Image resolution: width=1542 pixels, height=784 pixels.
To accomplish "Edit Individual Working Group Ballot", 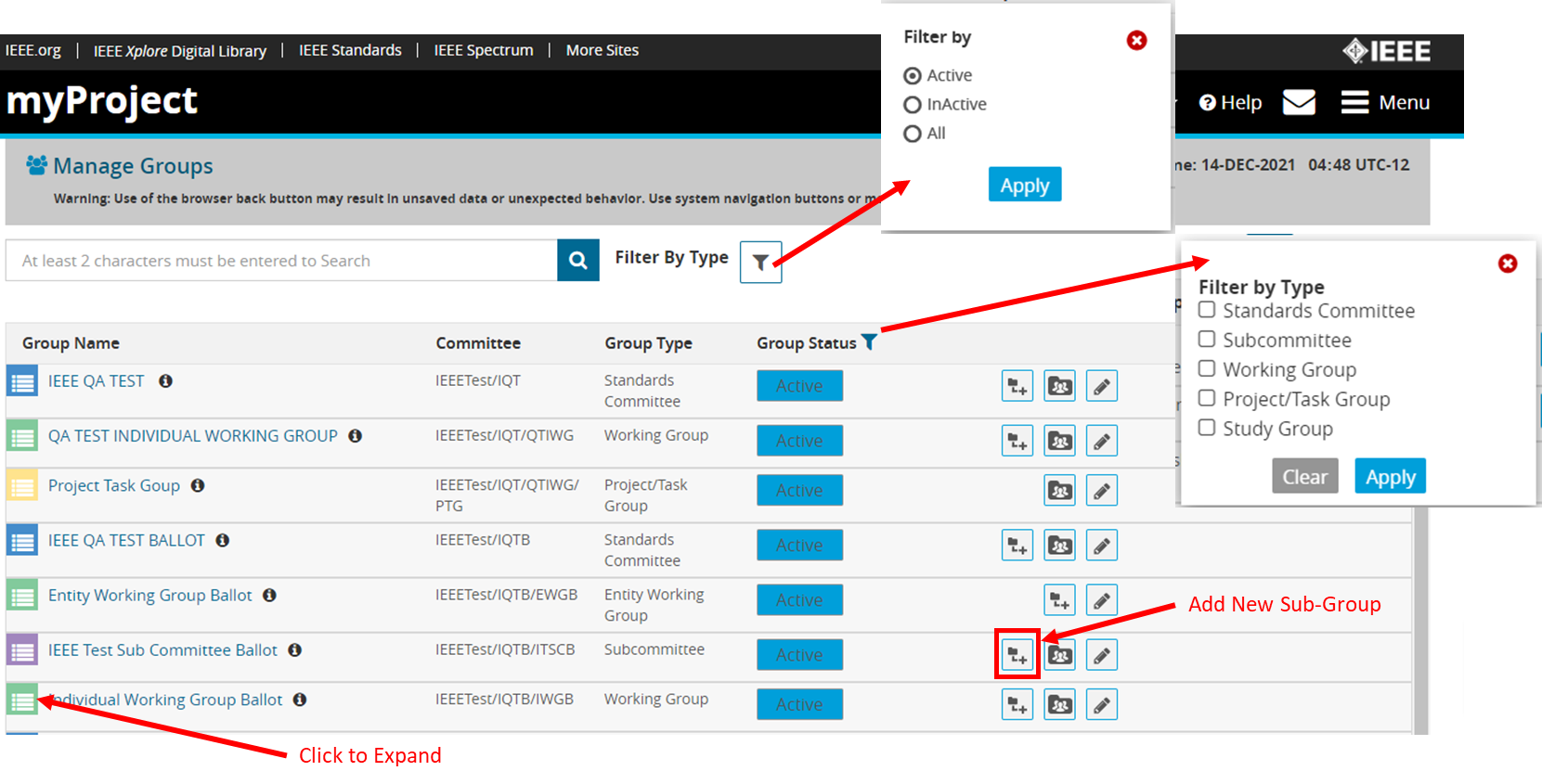I will click(x=1101, y=705).
